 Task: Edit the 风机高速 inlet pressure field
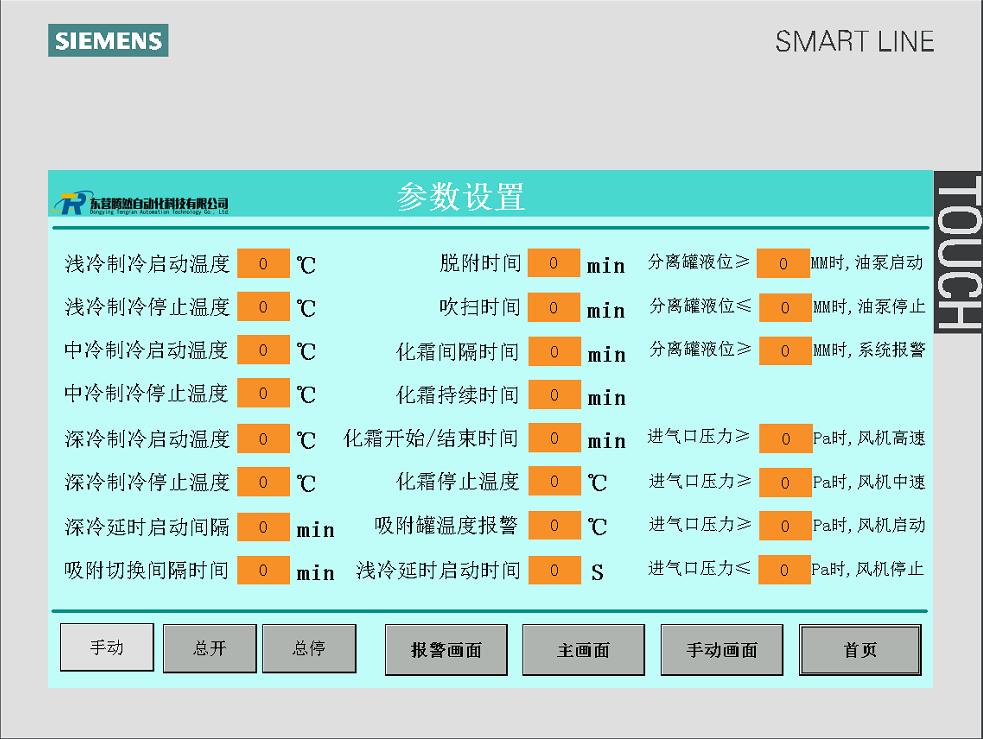point(785,439)
